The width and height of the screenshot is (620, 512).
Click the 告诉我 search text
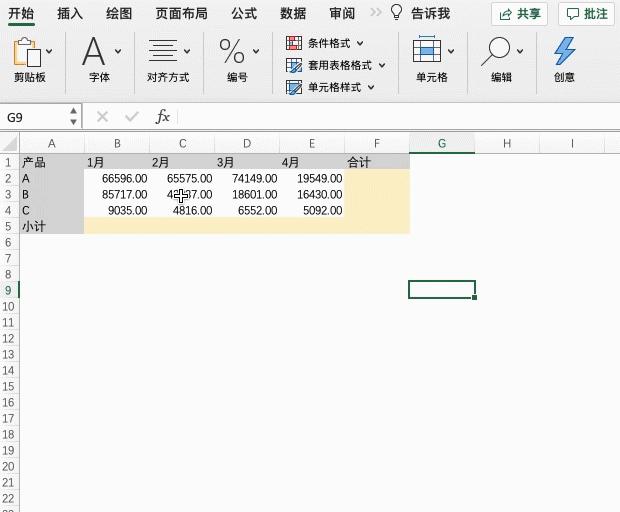click(x=430, y=13)
